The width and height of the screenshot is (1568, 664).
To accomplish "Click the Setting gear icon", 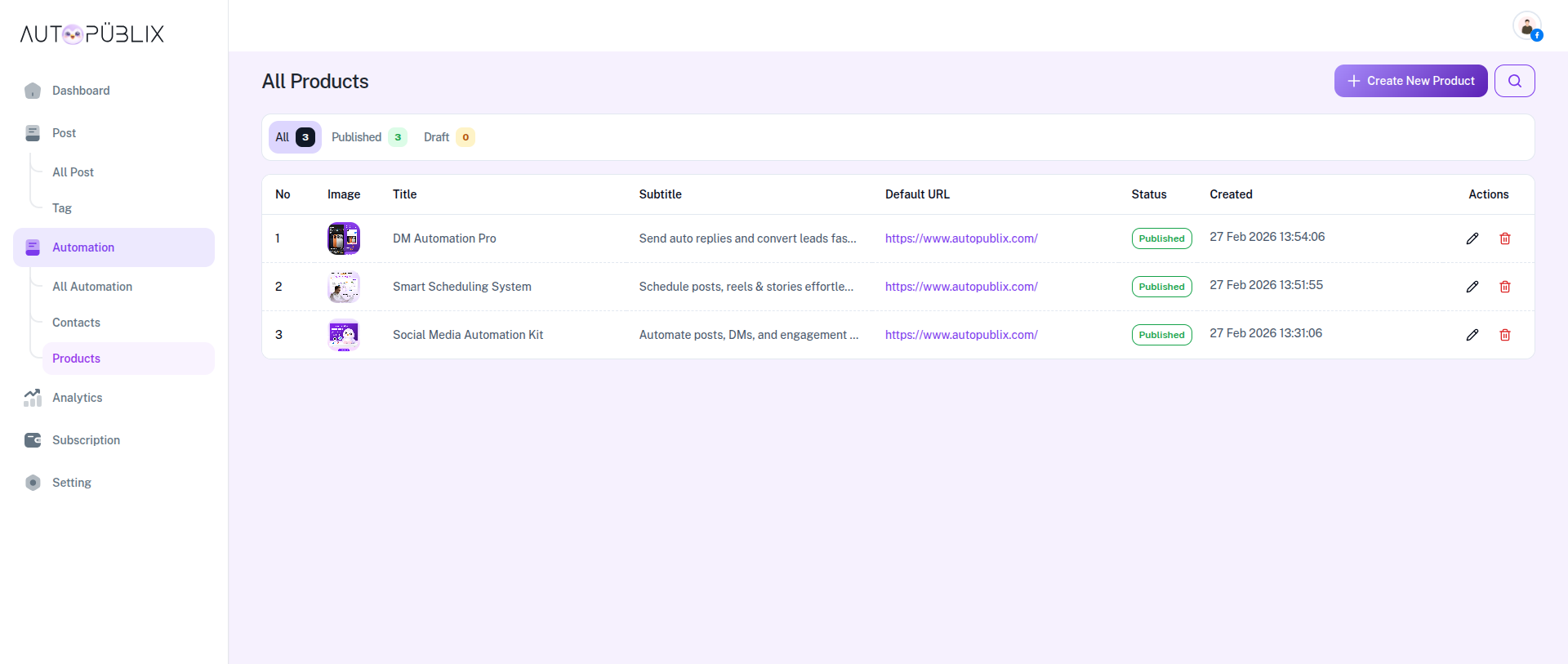I will click(x=33, y=483).
